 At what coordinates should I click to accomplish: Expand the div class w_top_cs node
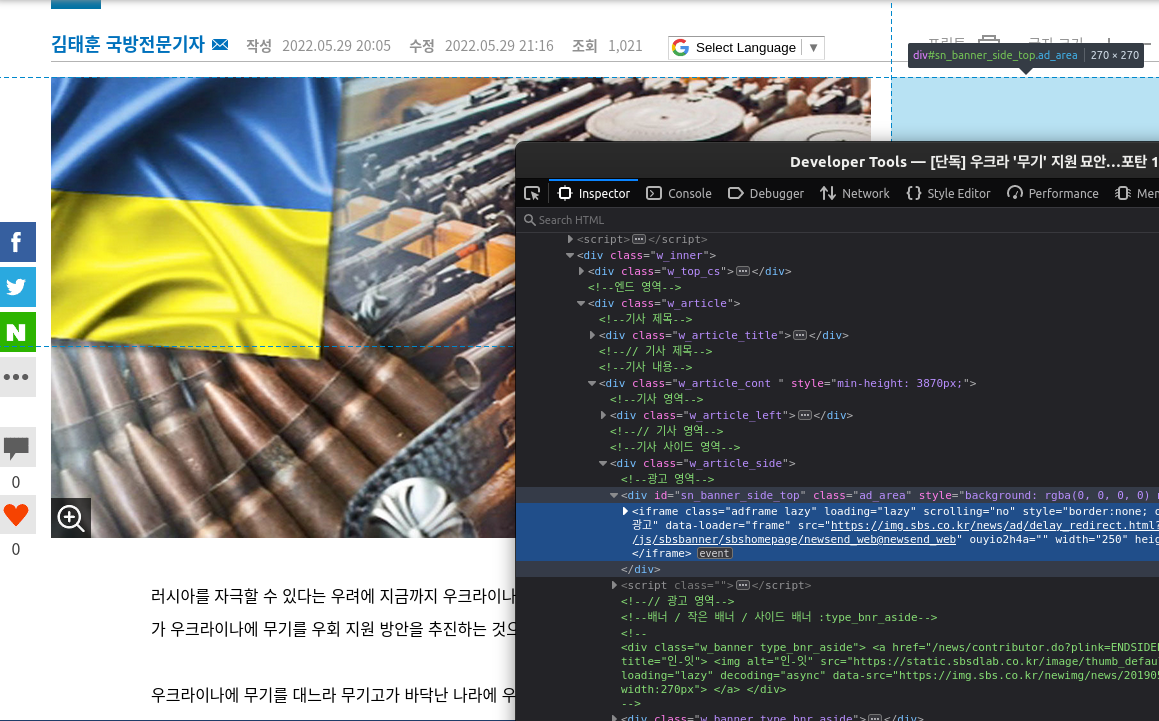click(581, 271)
